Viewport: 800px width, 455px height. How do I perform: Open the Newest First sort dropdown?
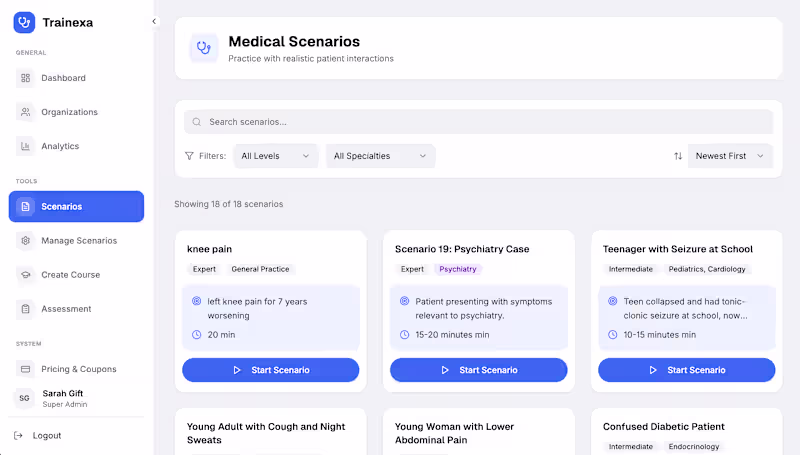click(730, 156)
